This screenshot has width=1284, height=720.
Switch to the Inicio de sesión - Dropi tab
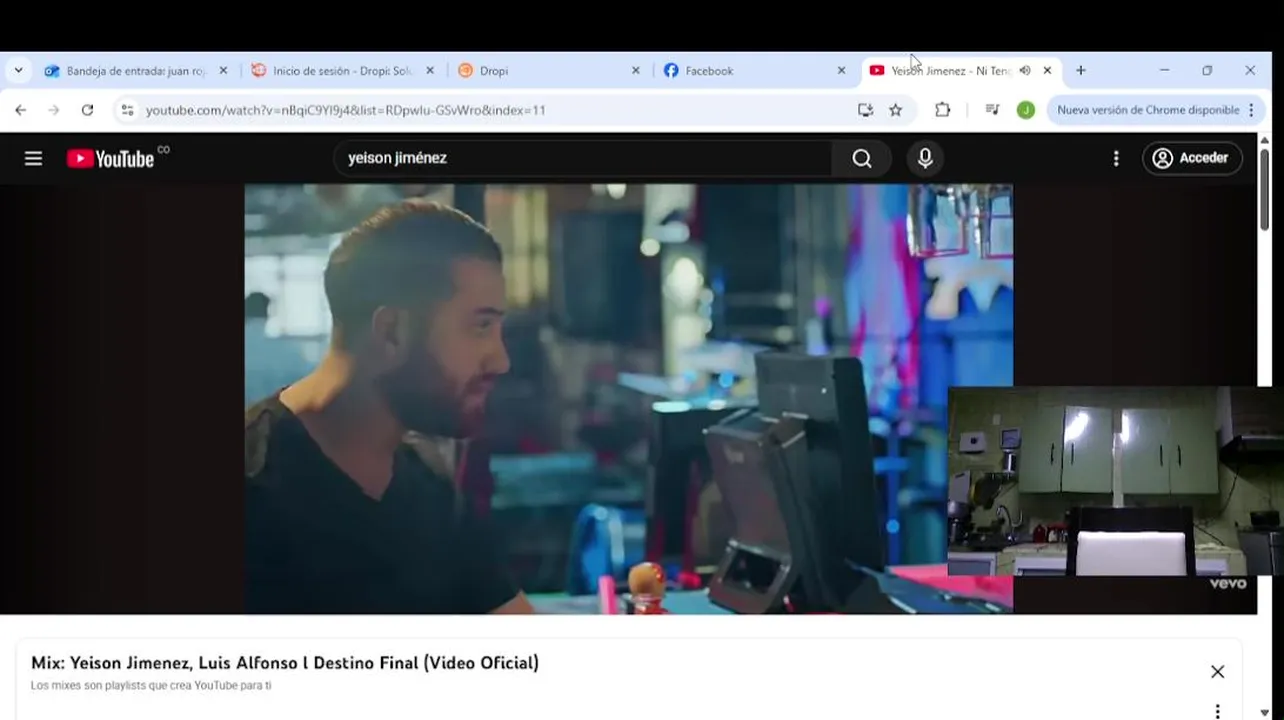(343, 71)
